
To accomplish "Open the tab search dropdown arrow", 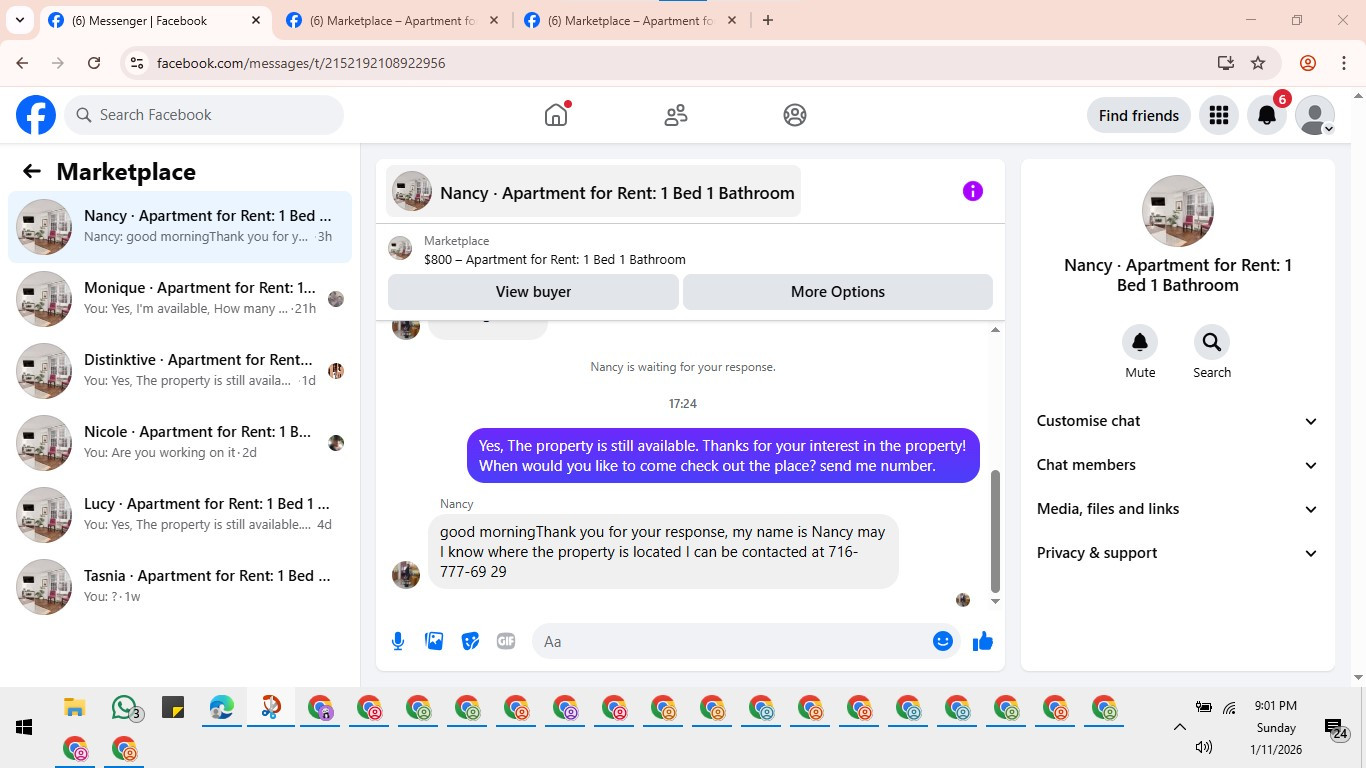I will click(19, 20).
